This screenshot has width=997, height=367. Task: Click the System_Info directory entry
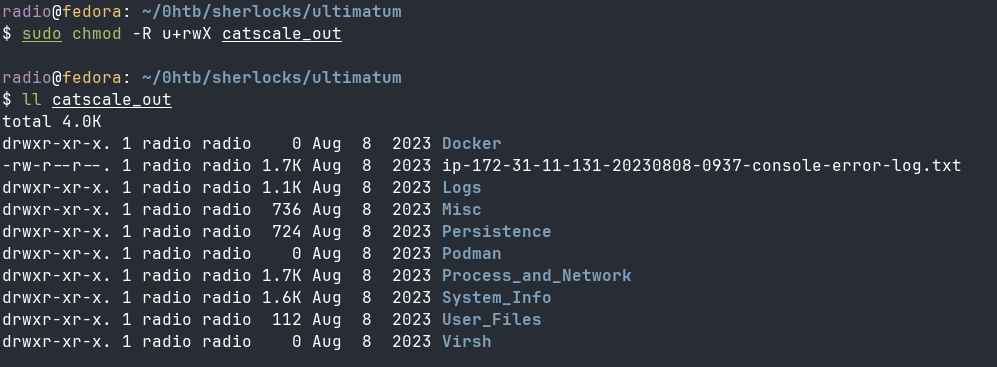tap(497, 298)
